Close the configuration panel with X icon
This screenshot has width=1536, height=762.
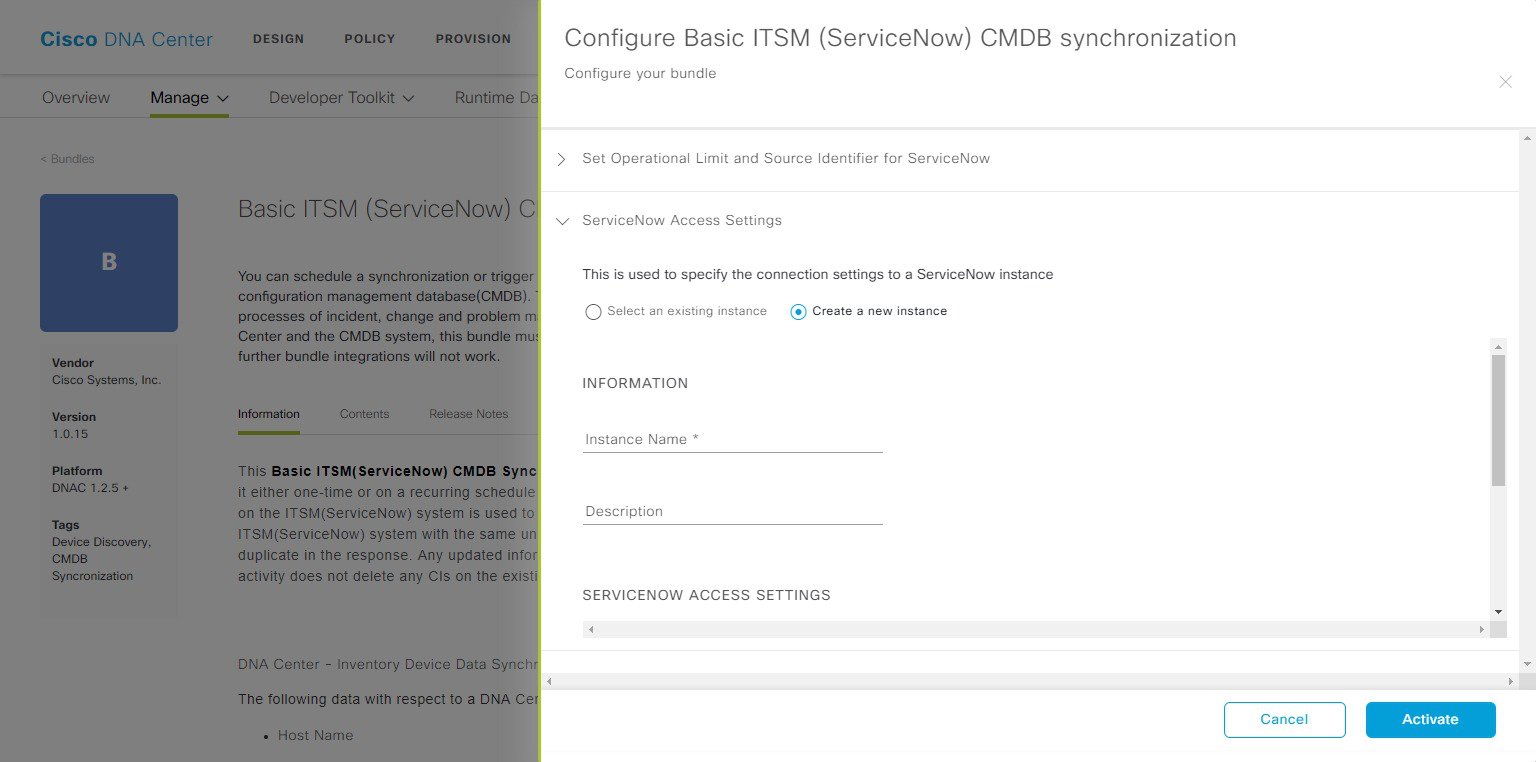(x=1505, y=82)
